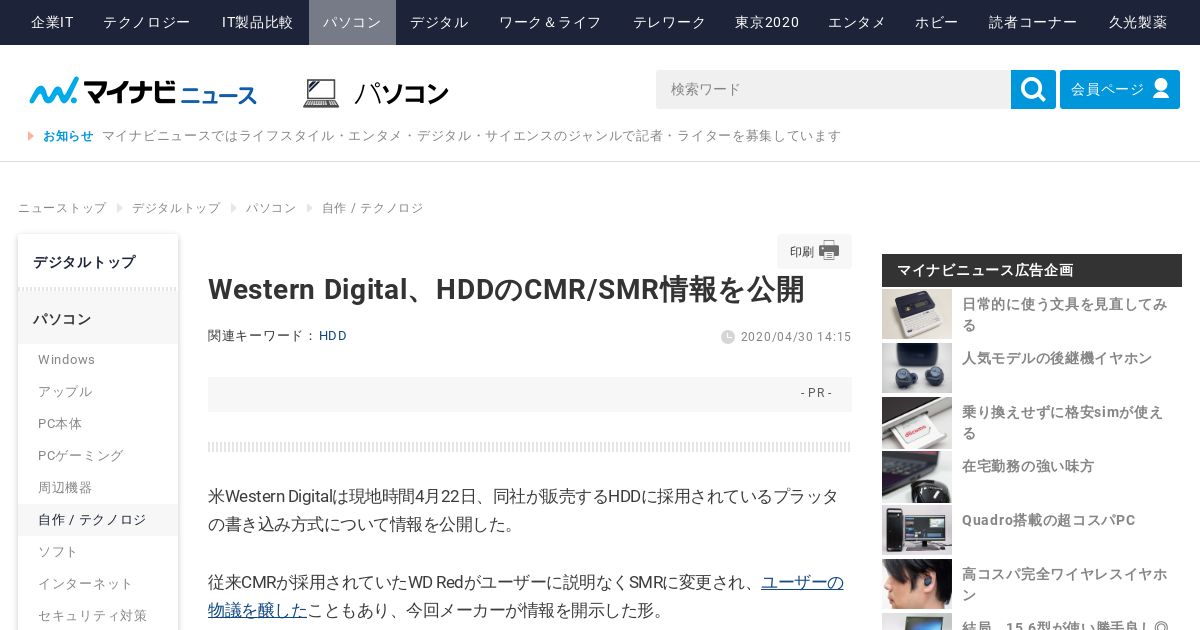Open the エンタメ top menu
The width and height of the screenshot is (1200, 630).
[857, 22]
